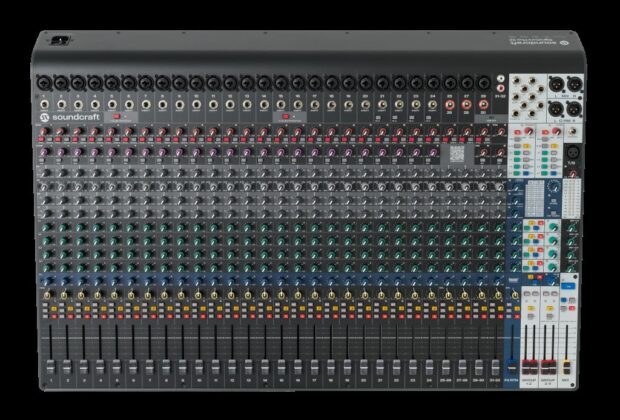
Task: Click the power switch on the rear top
Action: [x=61, y=41]
